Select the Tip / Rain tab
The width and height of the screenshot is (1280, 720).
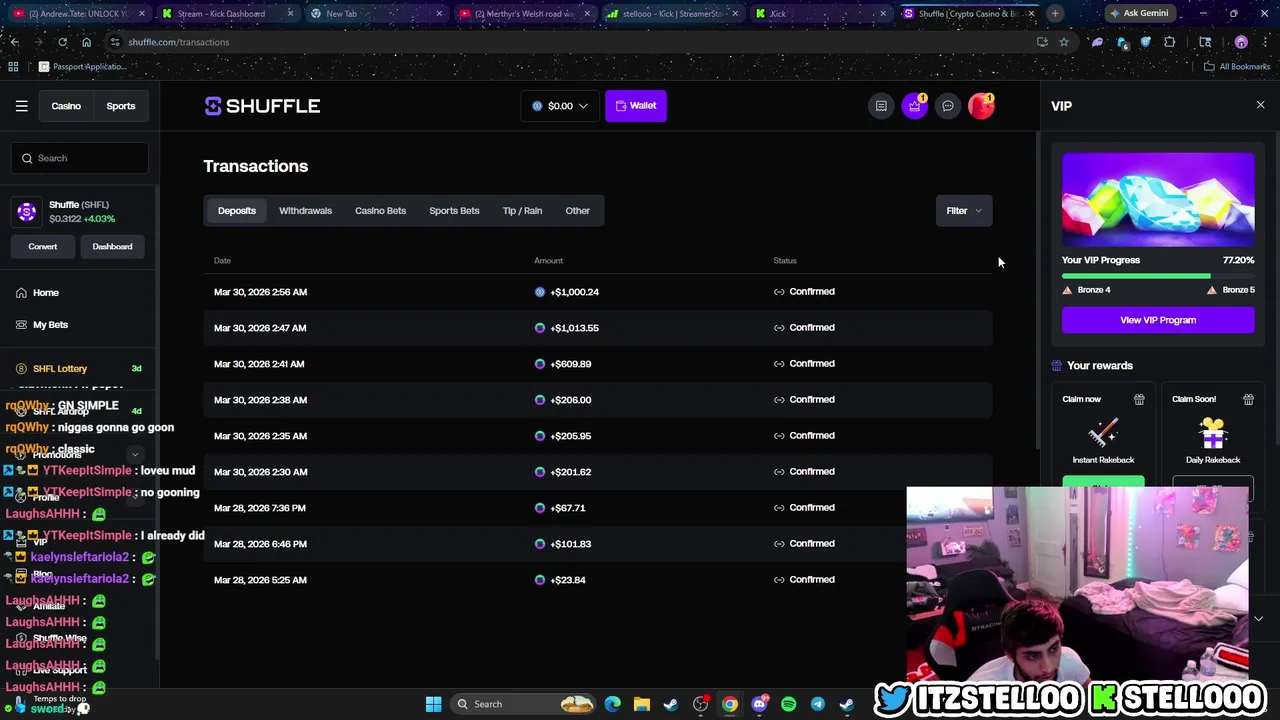[522, 210]
